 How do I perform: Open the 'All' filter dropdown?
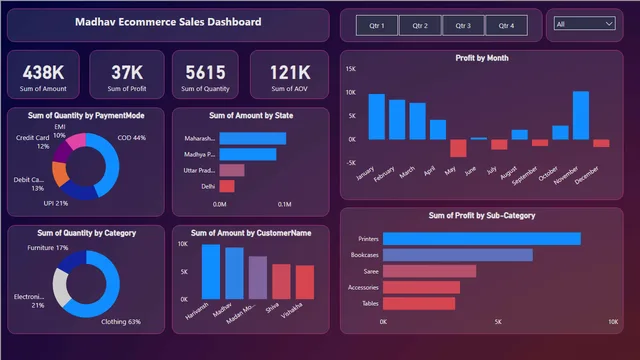coord(584,24)
